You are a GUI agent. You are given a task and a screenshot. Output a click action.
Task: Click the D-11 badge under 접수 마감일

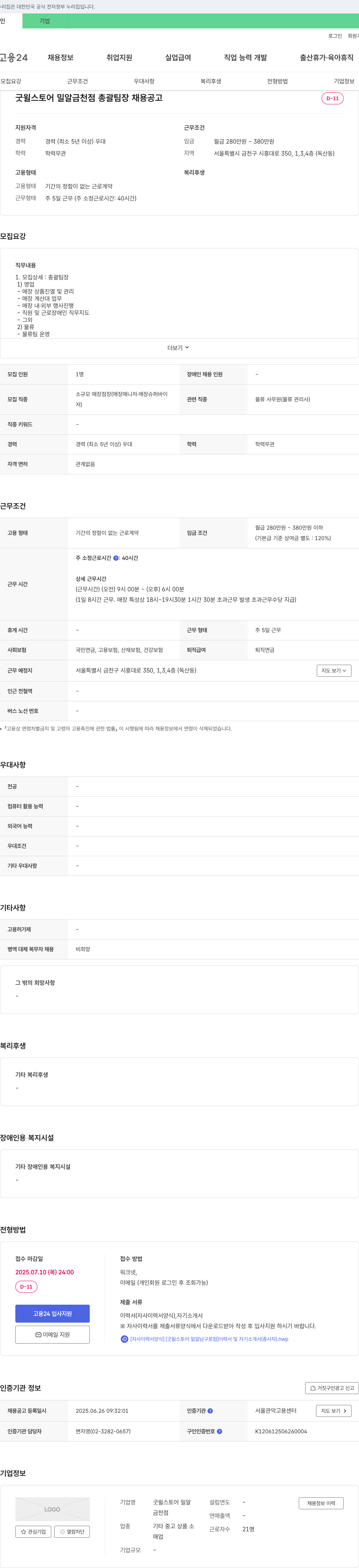pyautogui.click(x=26, y=1287)
